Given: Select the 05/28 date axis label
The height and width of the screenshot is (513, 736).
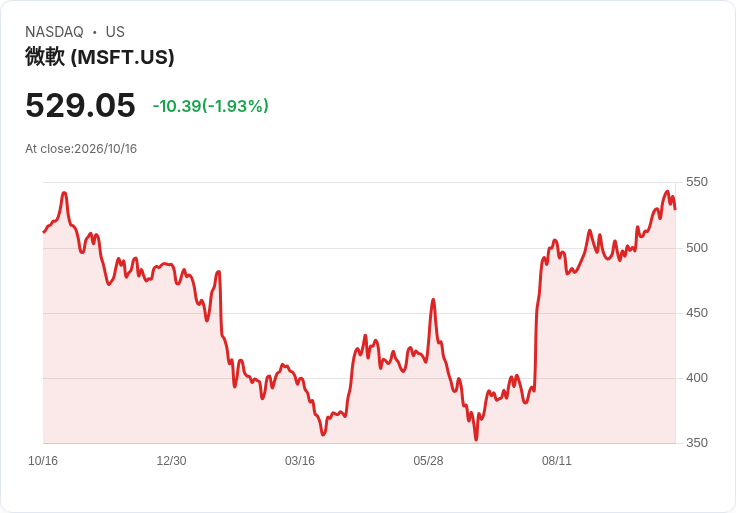Looking at the screenshot, I should click(x=428, y=461).
